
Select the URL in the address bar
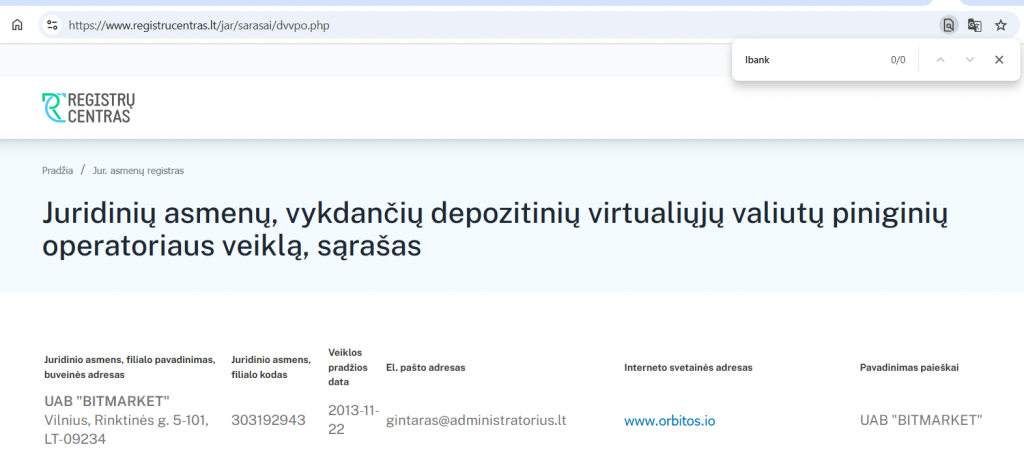point(199,25)
